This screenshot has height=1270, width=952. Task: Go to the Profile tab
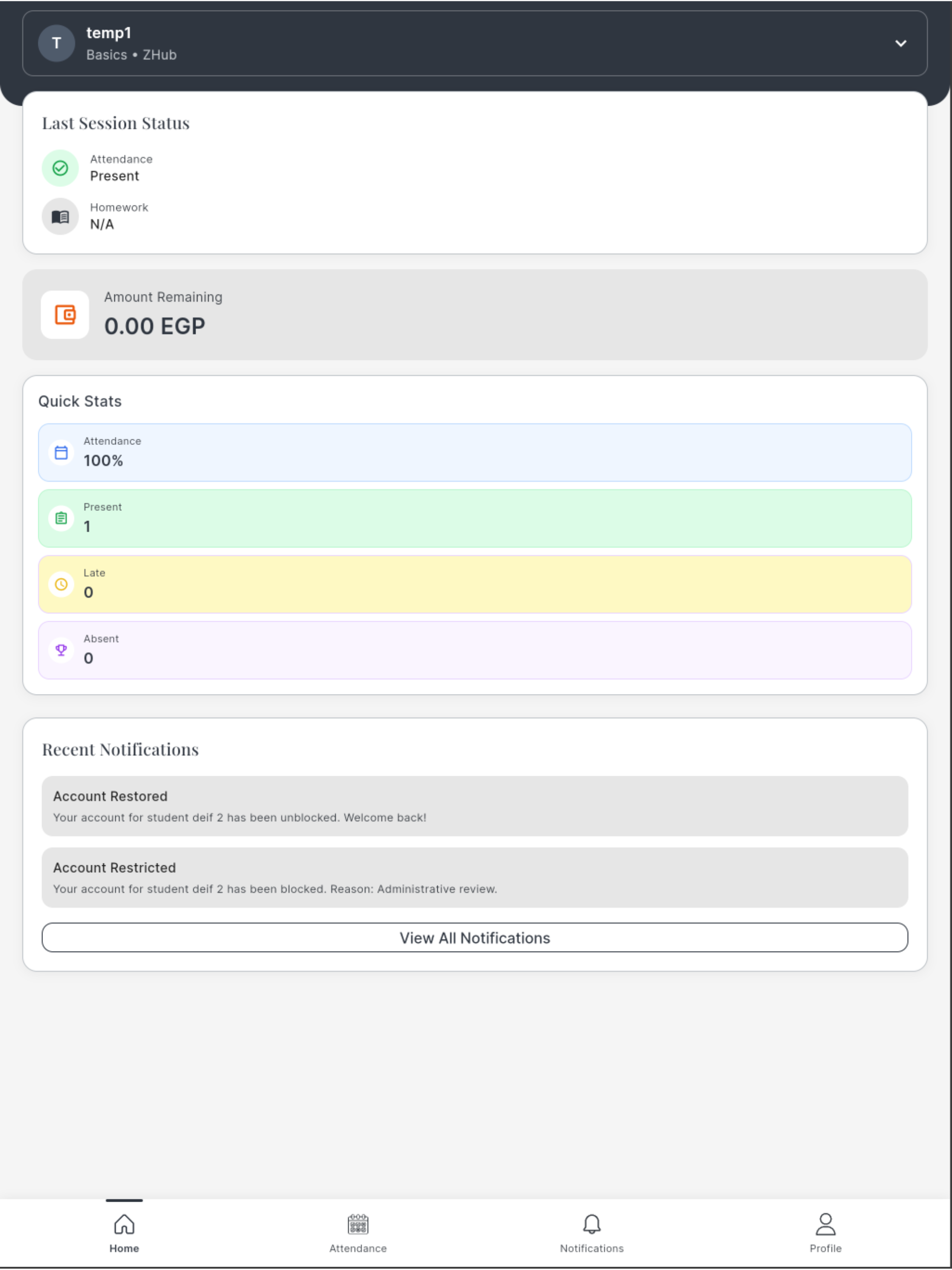[x=825, y=1233]
